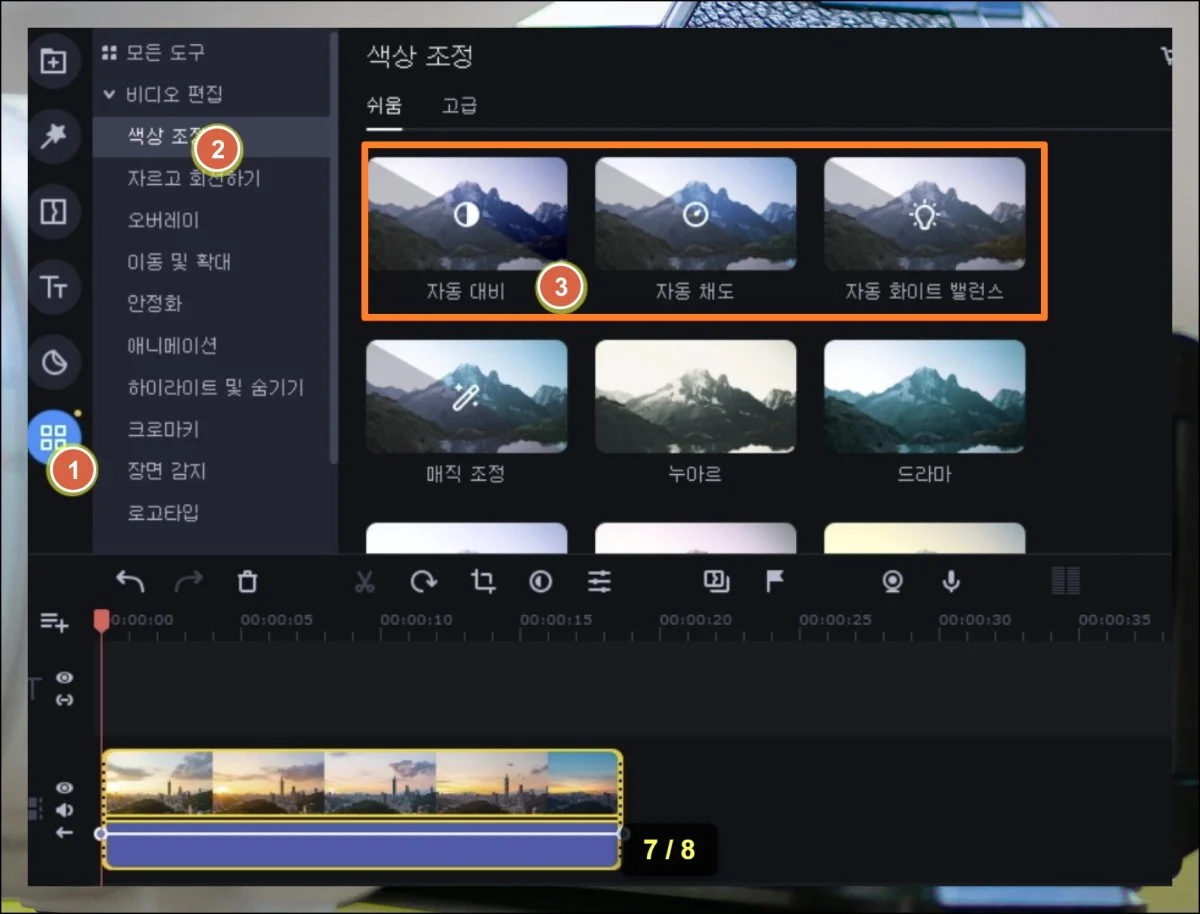Screen dimensions: 1200x914
Task: Open the Titles (Tt) panel in sidebar
Action: tap(53, 287)
